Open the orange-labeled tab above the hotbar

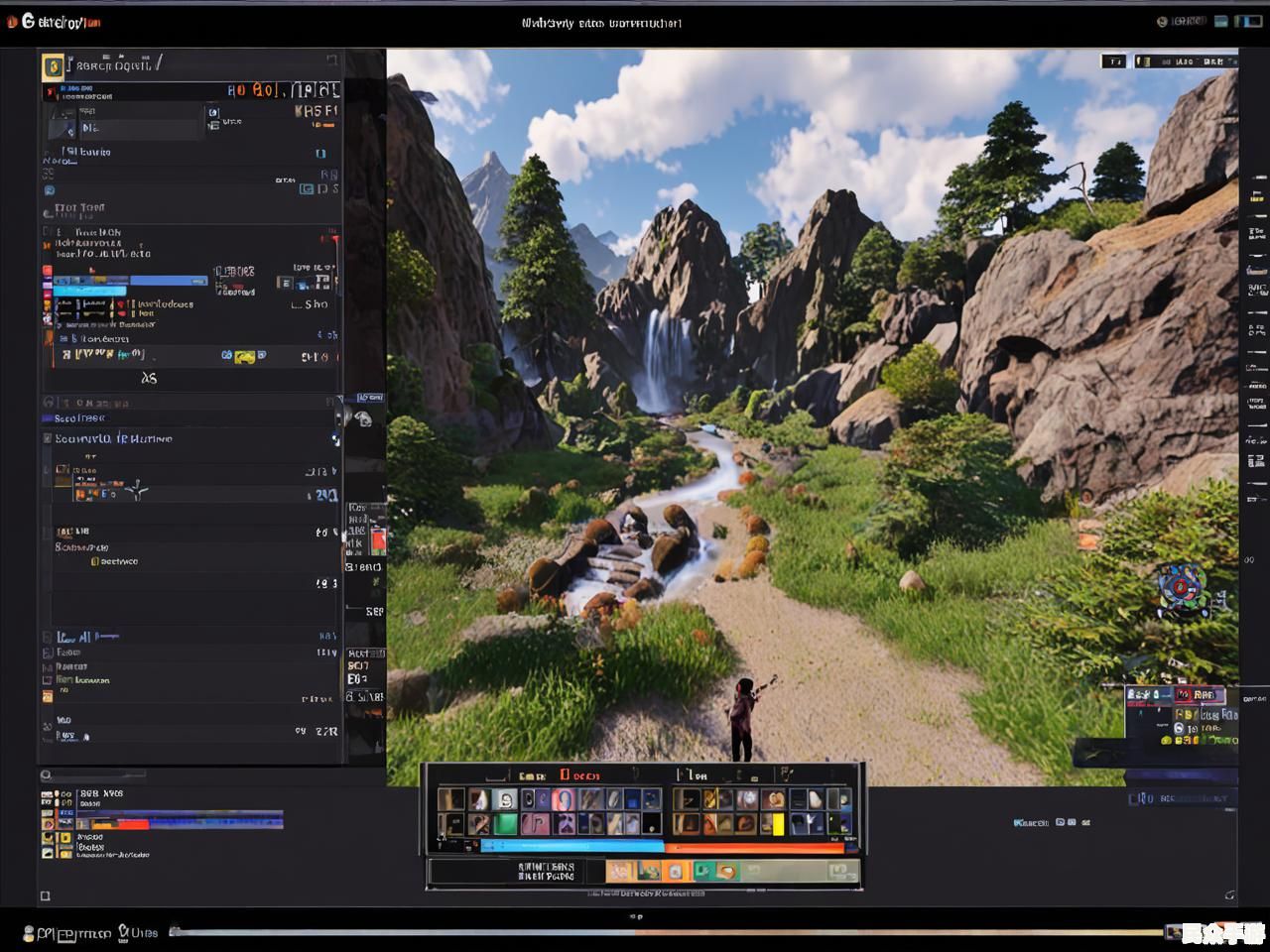pyautogui.click(x=579, y=775)
